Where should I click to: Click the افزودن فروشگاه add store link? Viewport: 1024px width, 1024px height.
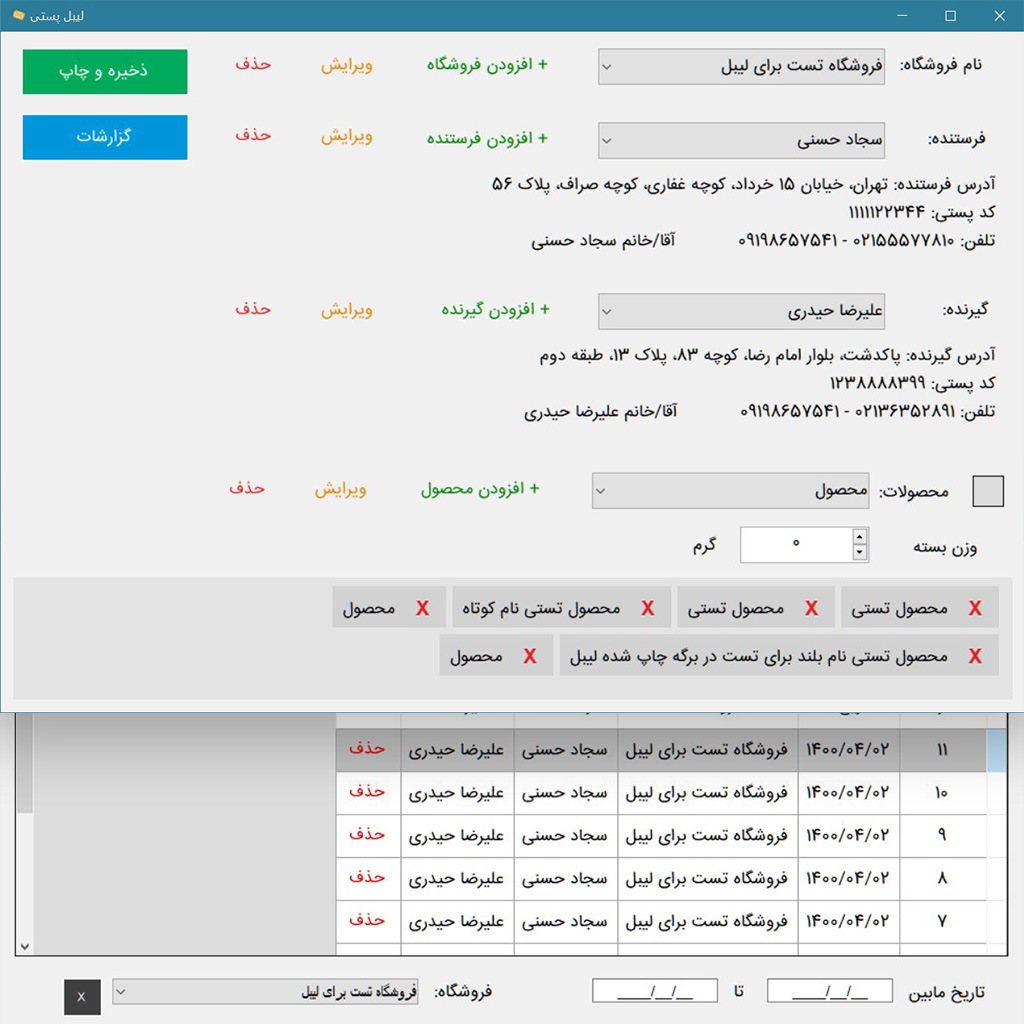coord(487,65)
